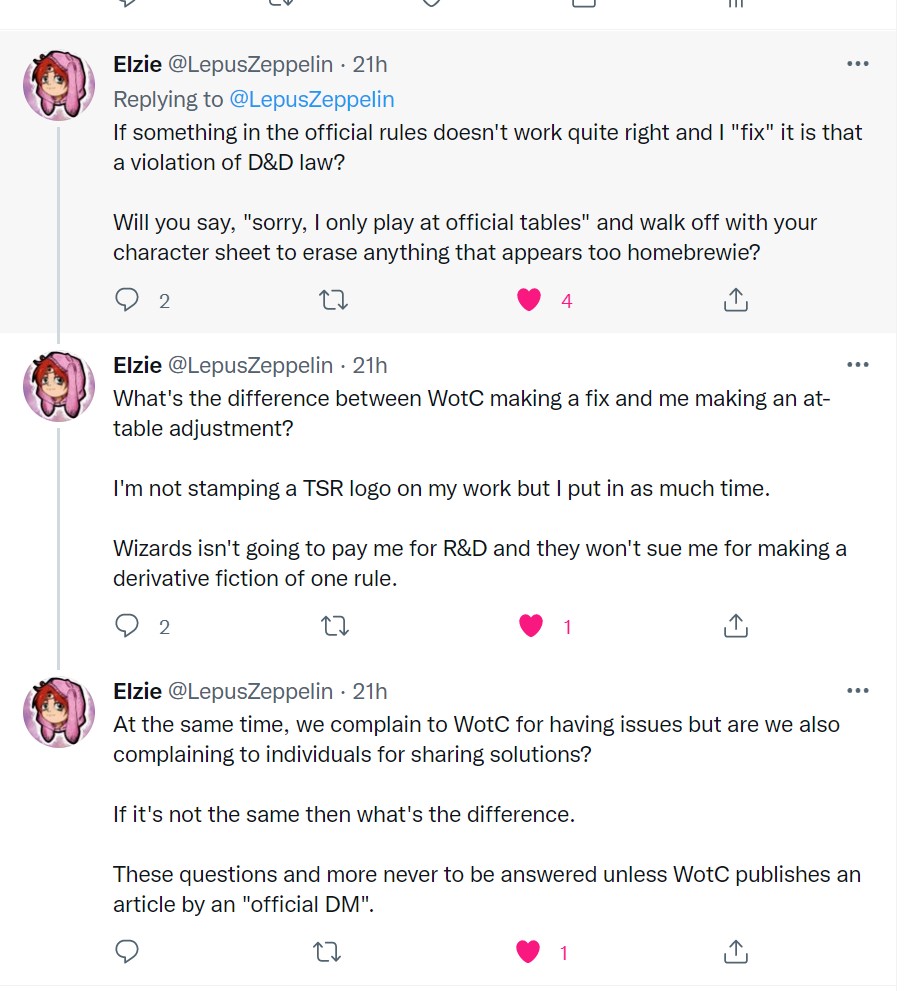Share the "TSR logo" tweet
This screenshot has height=991, width=910.
point(735,626)
